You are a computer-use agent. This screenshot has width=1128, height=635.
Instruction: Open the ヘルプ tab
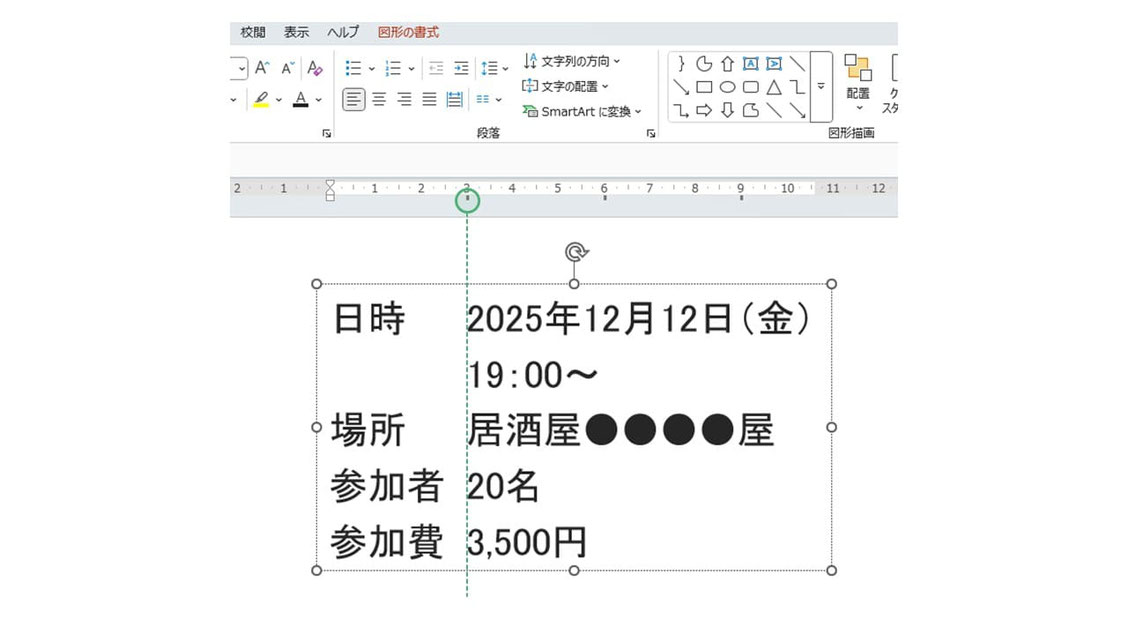[x=342, y=32]
